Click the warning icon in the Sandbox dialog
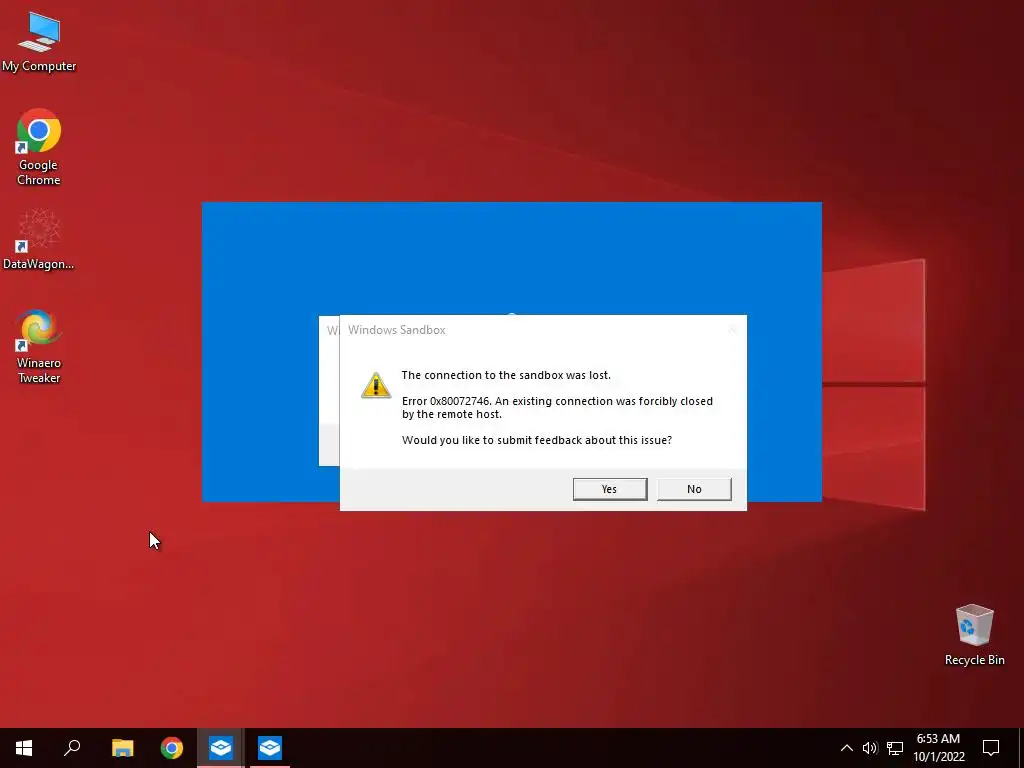 (x=376, y=385)
